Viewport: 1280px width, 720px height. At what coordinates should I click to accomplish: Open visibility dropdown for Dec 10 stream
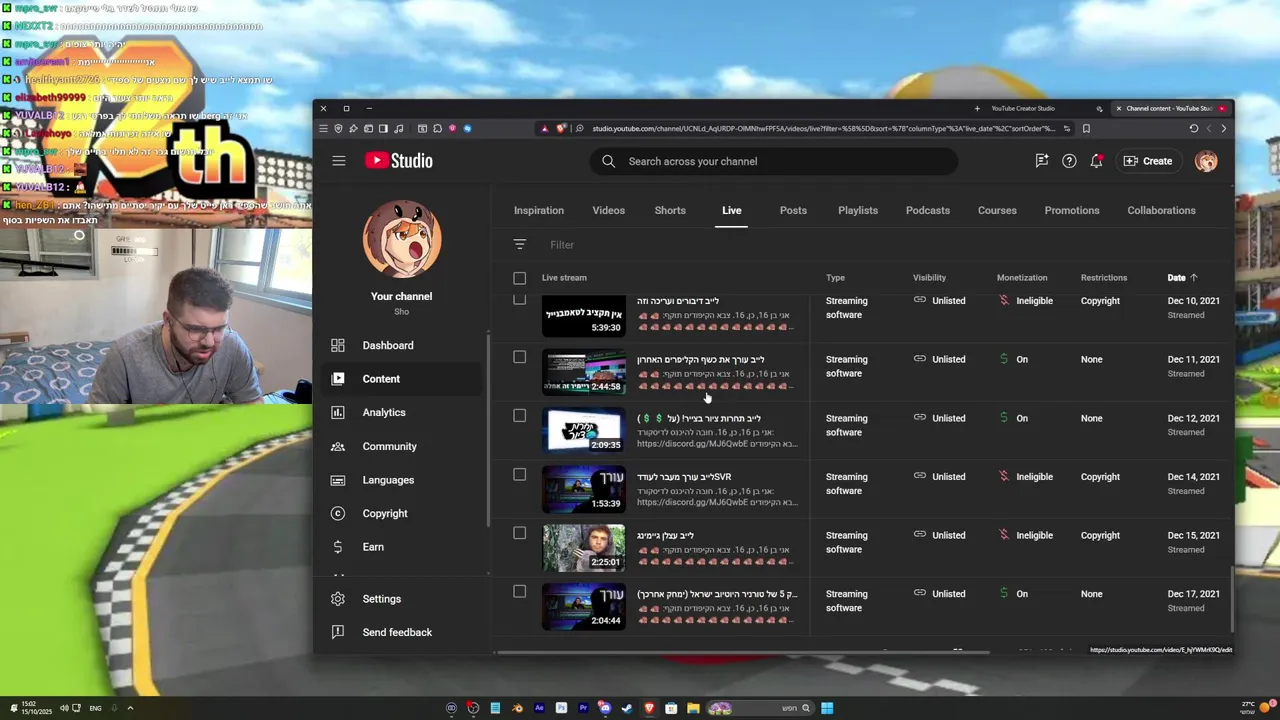pos(940,301)
